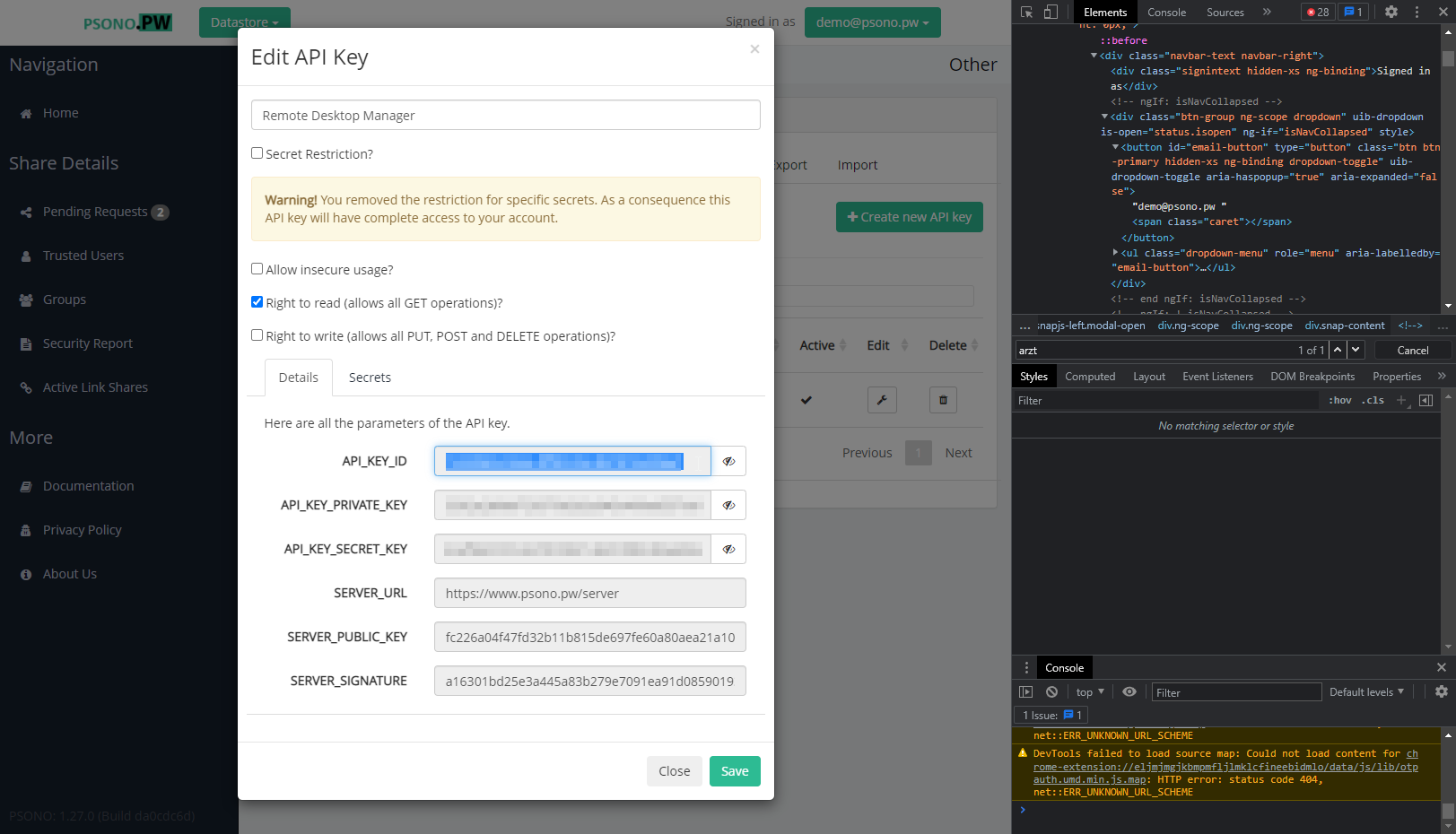Viewport: 1456px width, 834px height.
Task: Open console live expression eye icon
Action: tap(1129, 691)
